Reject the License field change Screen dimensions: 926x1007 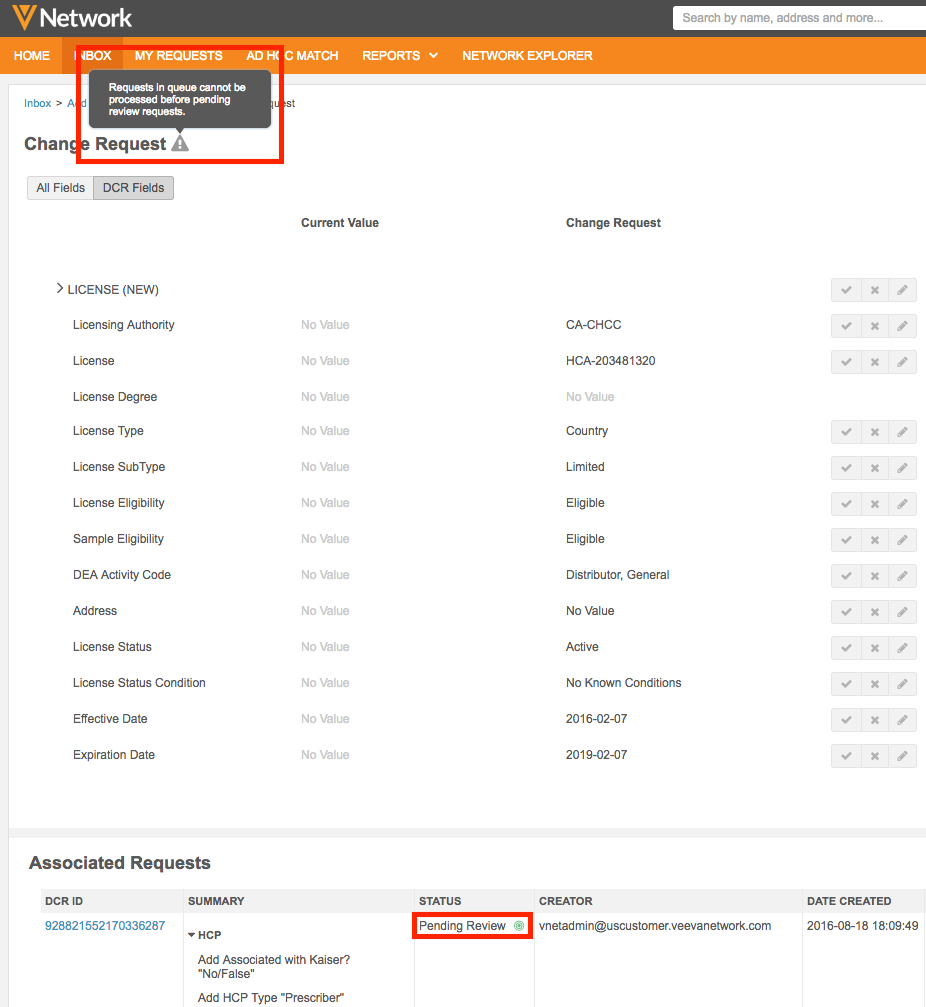pyautogui.click(x=874, y=362)
